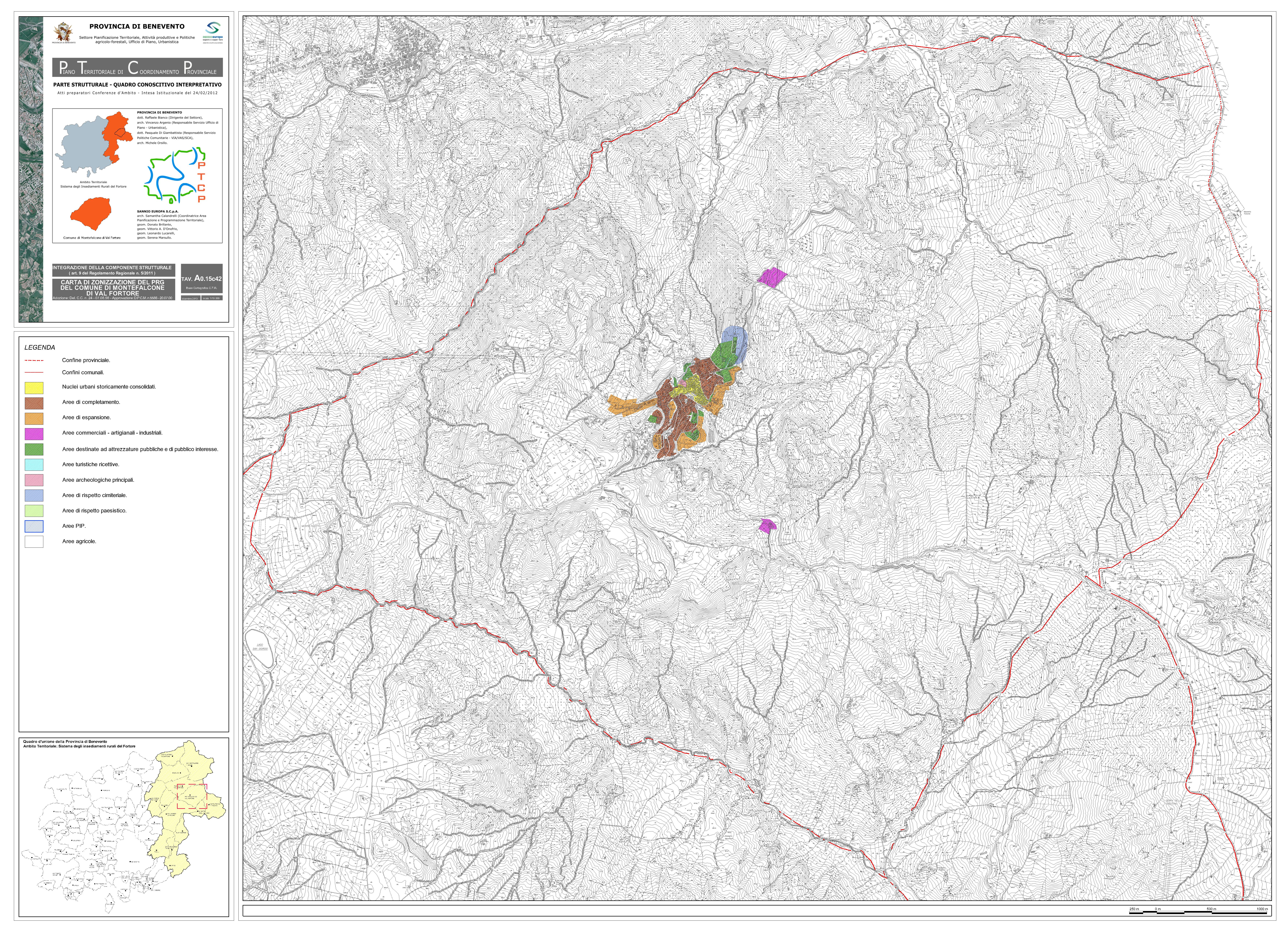Click the orange Comune di Montefalcone shape
The image size is (1288, 932).
(91, 214)
